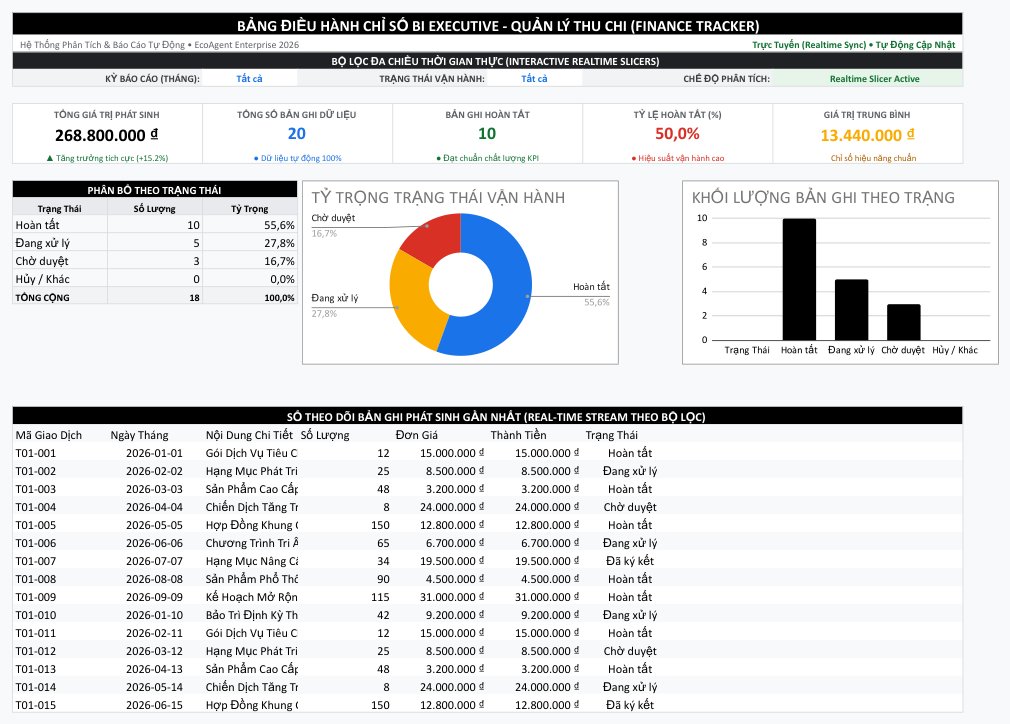Select the 50,0% completion rate
This screenshot has width=1010, height=724.
coord(677,134)
